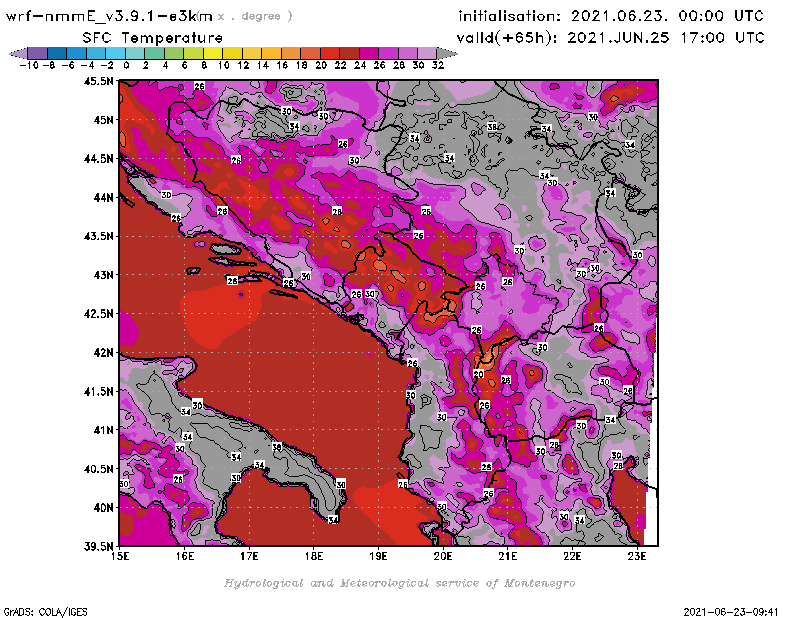The image size is (800, 618).
Task: Select the -2 to 0 cyan legend swatch
Action: click(x=115, y=53)
